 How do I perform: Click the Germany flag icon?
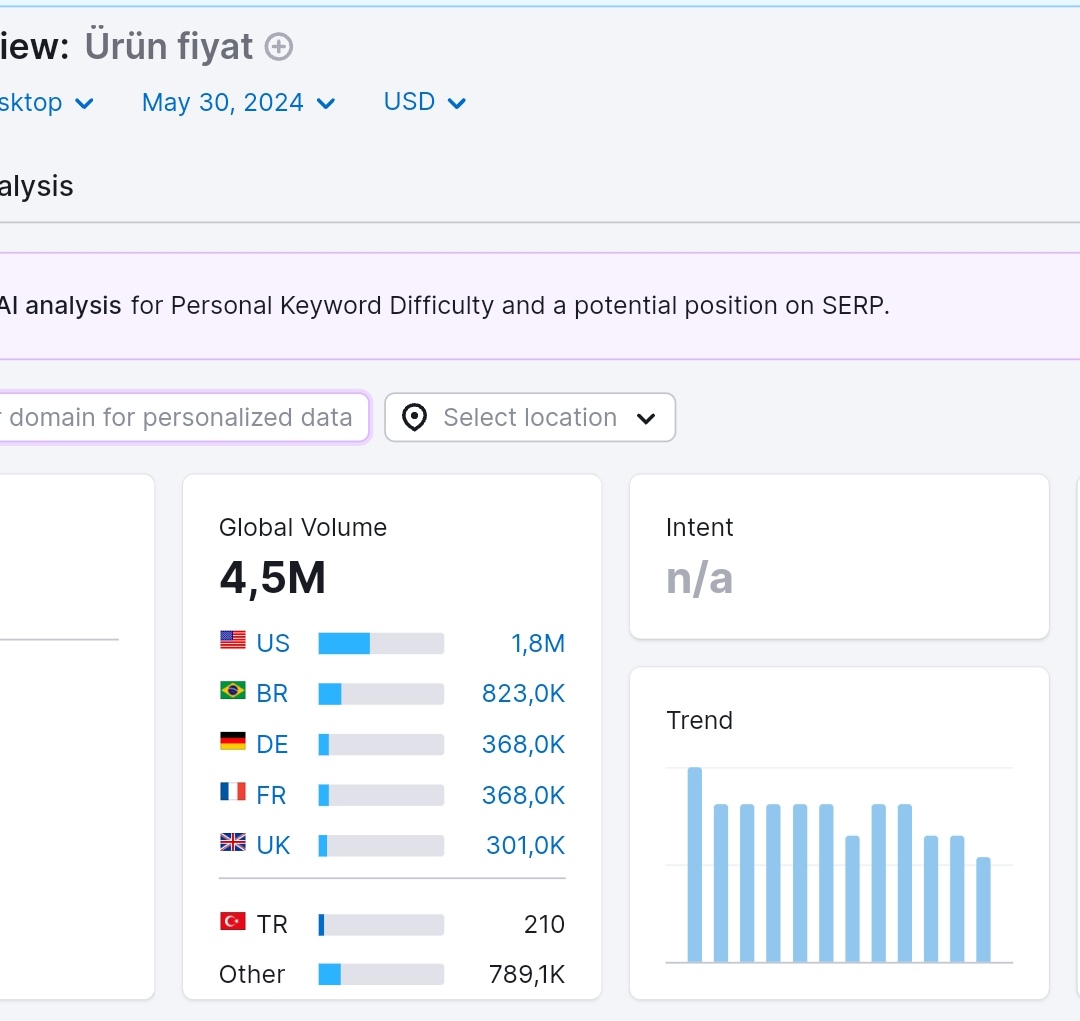tap(233, 741)
